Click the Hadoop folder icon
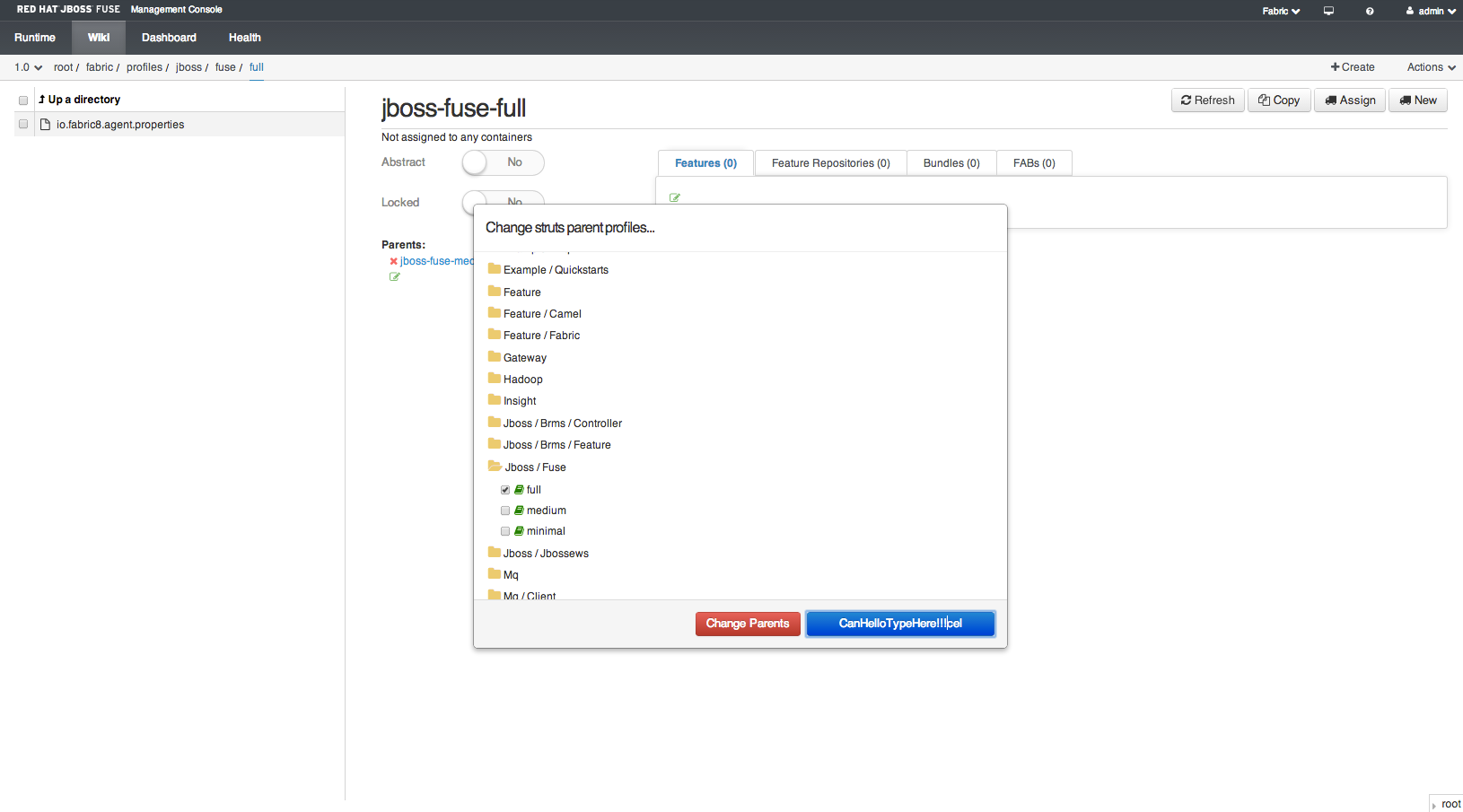The image size is (1463, 812). tap(494, 379)
